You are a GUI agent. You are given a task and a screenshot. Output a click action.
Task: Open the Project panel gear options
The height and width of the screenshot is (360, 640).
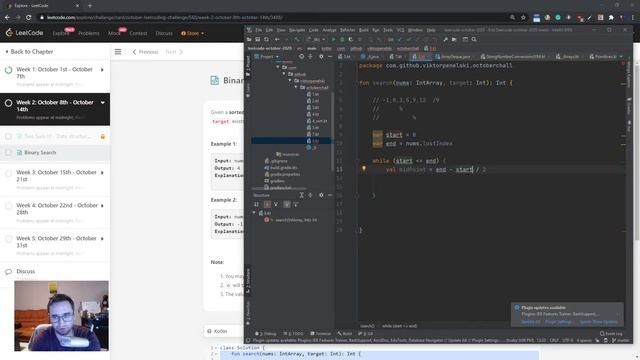tap(321, 57)
